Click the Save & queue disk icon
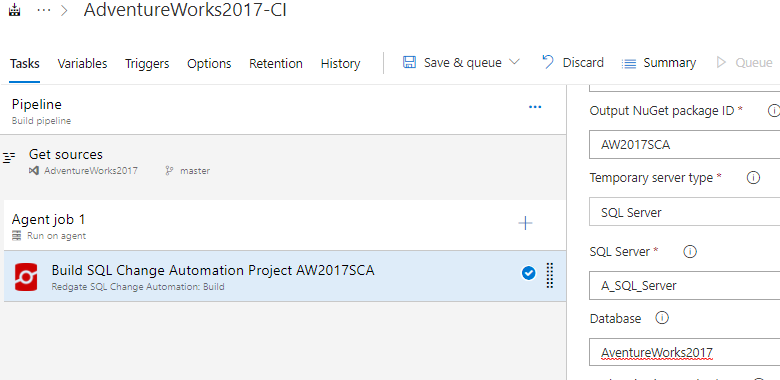This screenshot has width=780, height=380. click(409, 63)
